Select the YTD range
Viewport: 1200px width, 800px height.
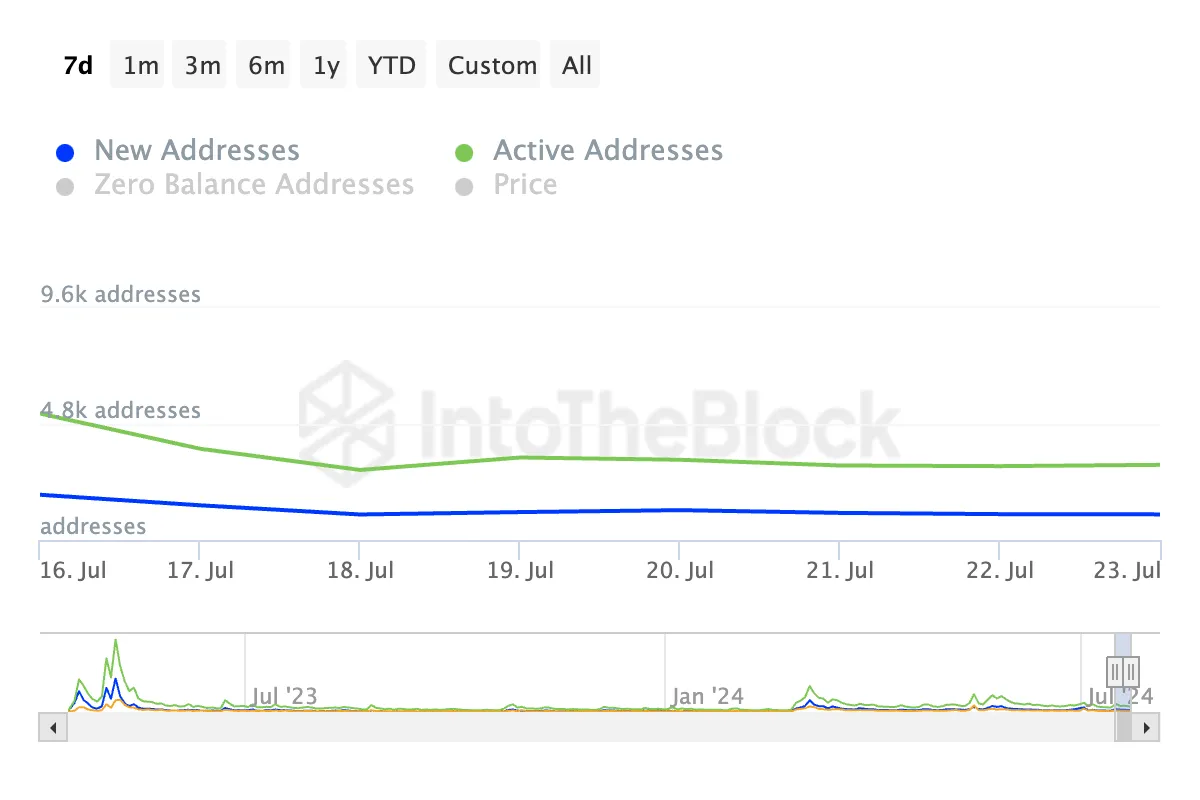(x=391, y=66)
